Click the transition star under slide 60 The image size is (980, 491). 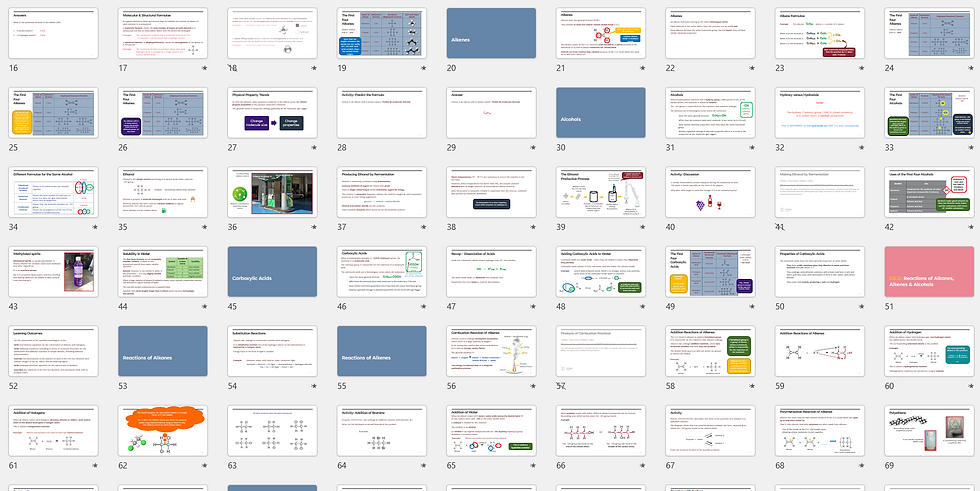click(x=971, y=386)
